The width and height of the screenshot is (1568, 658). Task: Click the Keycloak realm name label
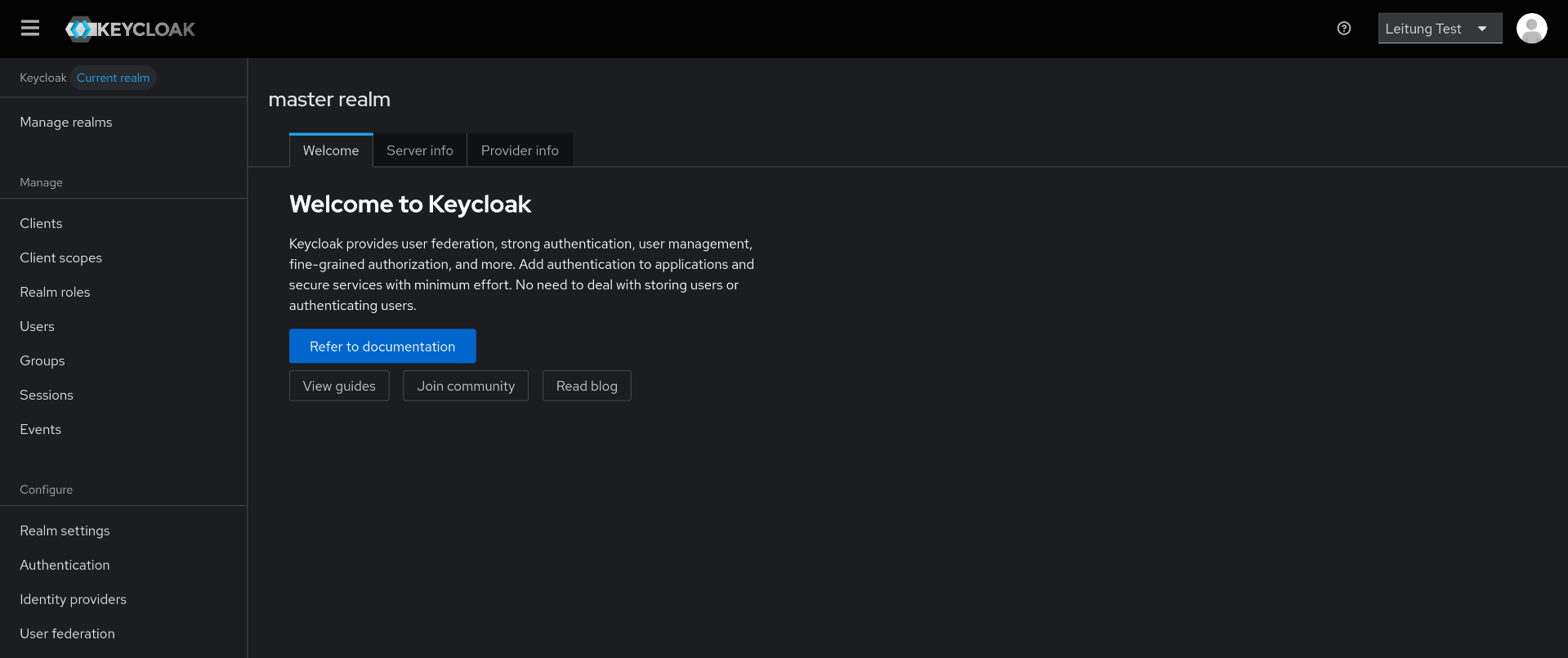point(43,78)
